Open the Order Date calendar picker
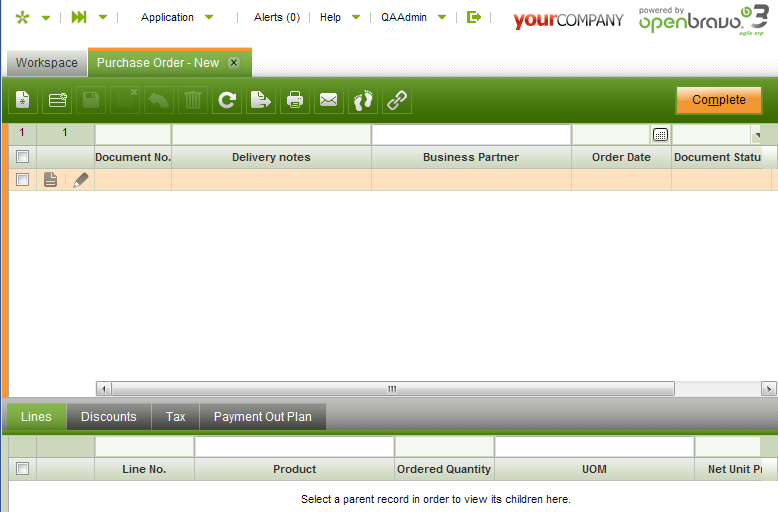The image size is (778, 512). point(660,134)
